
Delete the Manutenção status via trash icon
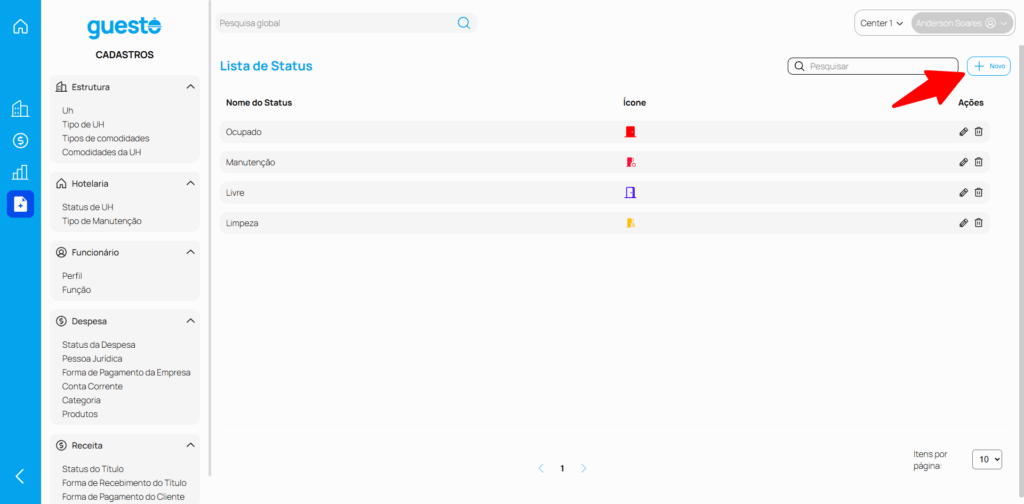979,162
